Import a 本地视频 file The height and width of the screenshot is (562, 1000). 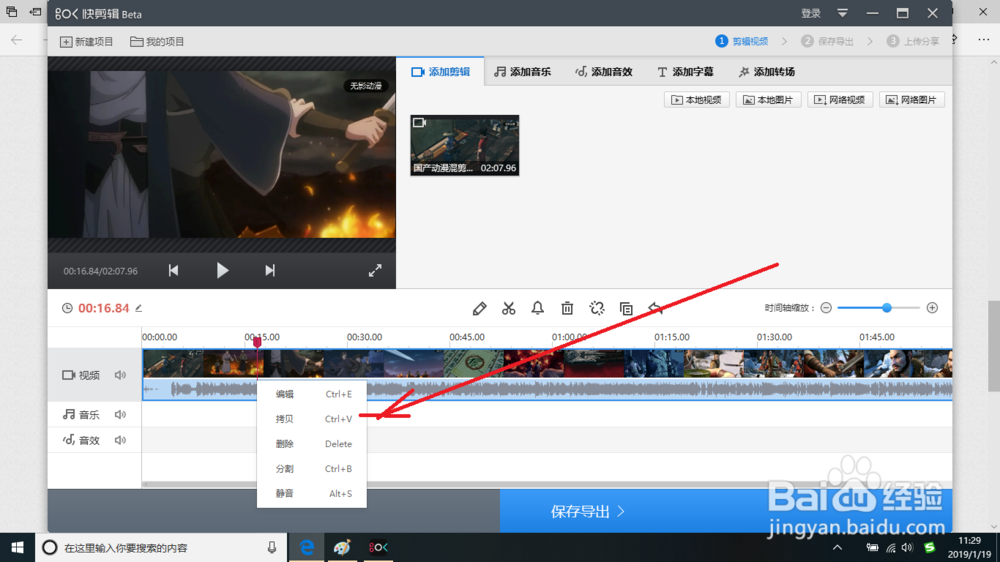point(696,100)
